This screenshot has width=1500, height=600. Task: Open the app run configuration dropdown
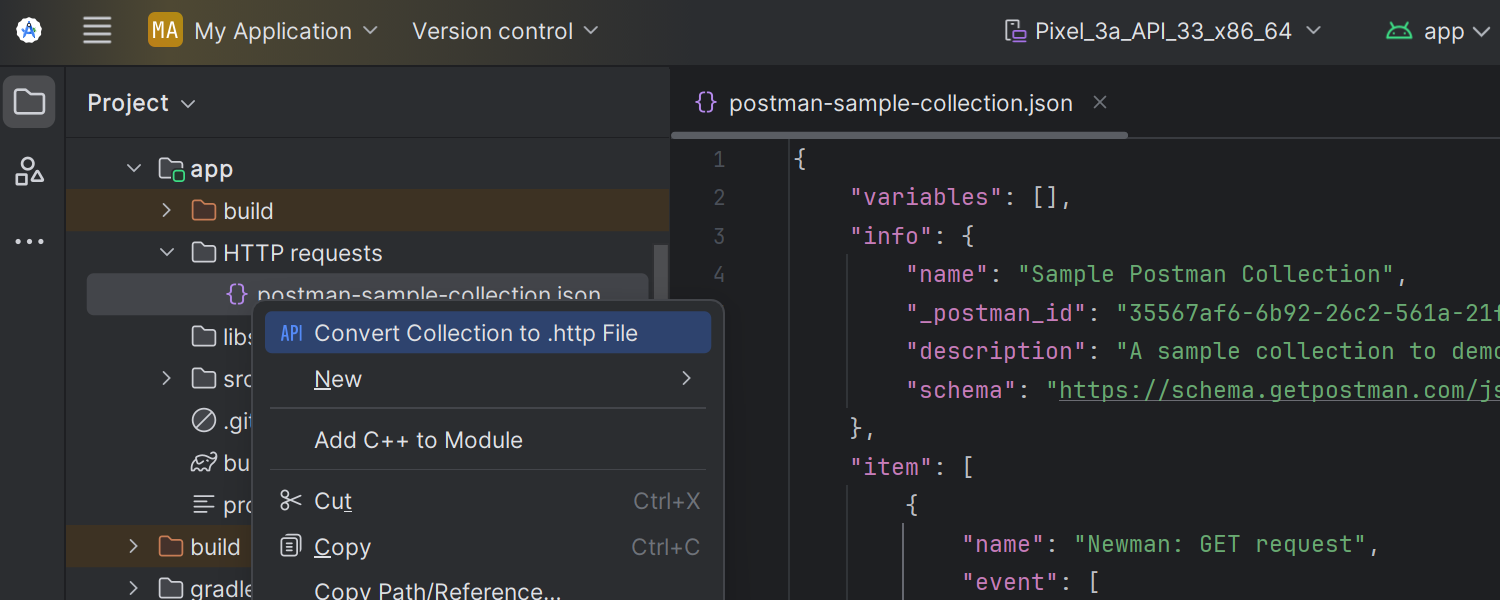click(1438, 31)
